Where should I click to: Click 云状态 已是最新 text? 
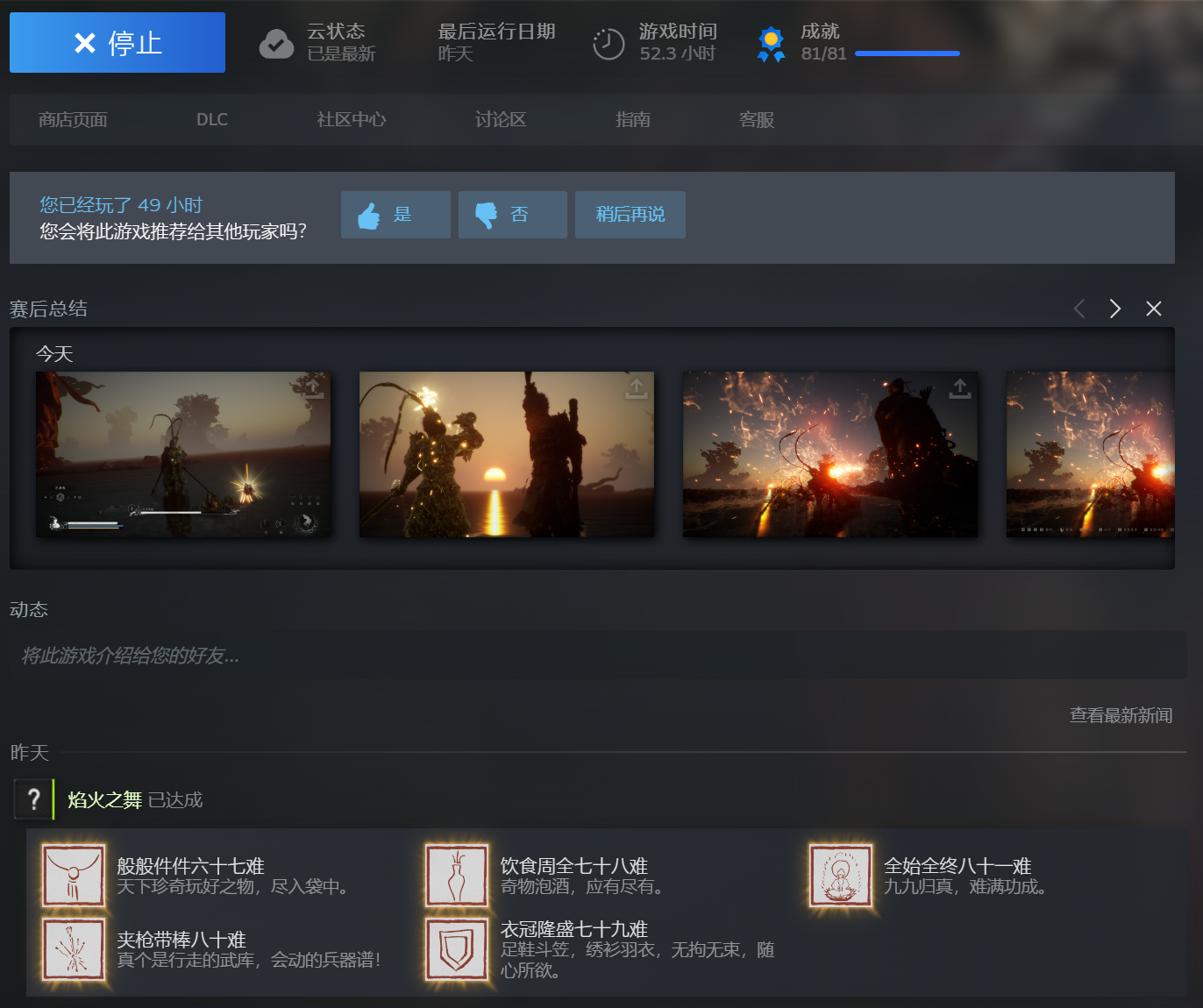tap(341, 42)
